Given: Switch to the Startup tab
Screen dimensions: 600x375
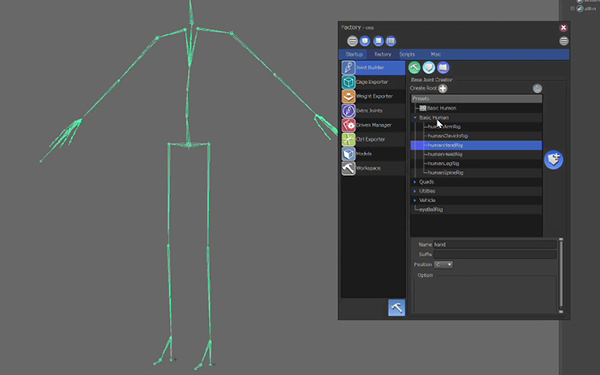Looking at the screenshot, I should (354, 54).
